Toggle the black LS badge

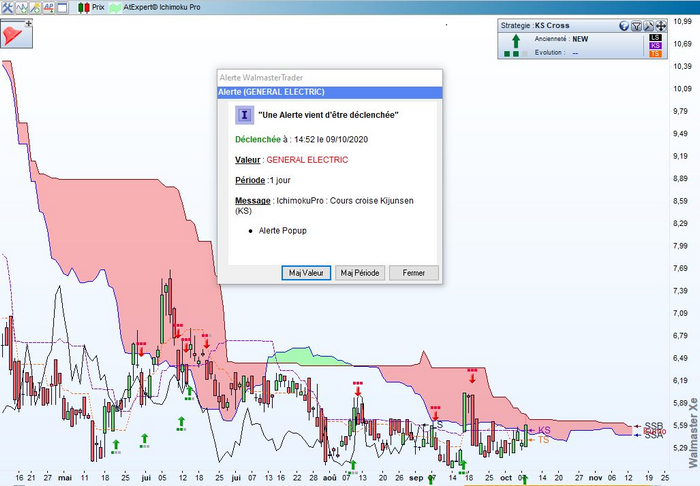point(655,37)
